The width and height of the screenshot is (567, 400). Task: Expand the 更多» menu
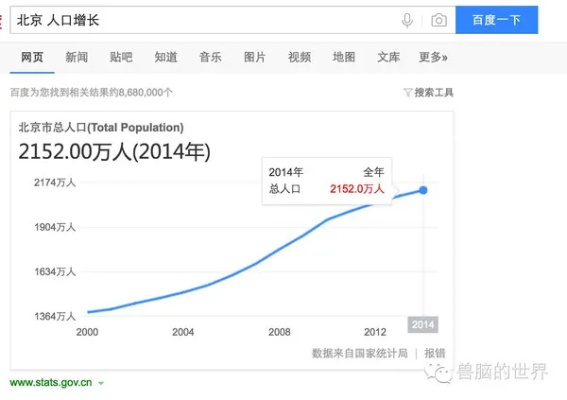click(433, 57)
